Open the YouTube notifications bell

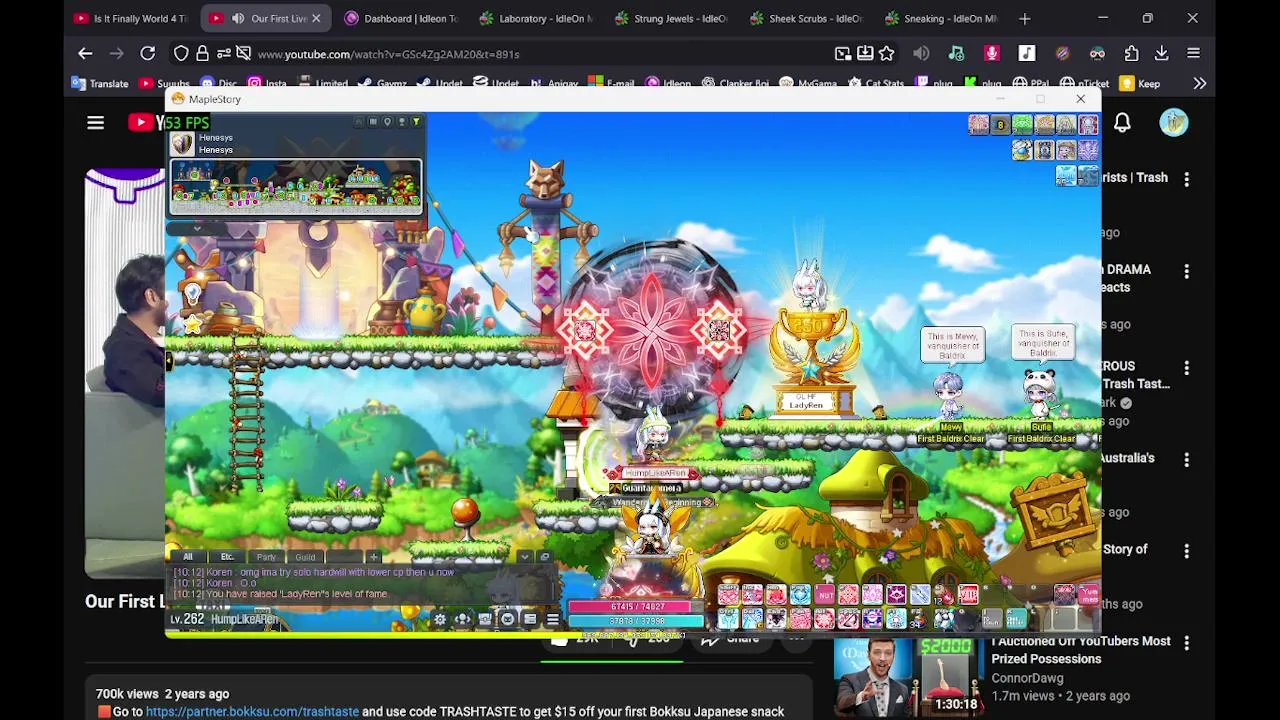(1122, 122)
